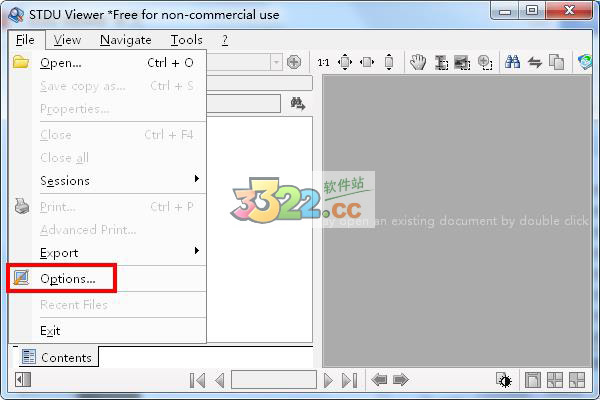Open the ? help menu
Viewport: 600px width, 400px height.
(225, 40)
